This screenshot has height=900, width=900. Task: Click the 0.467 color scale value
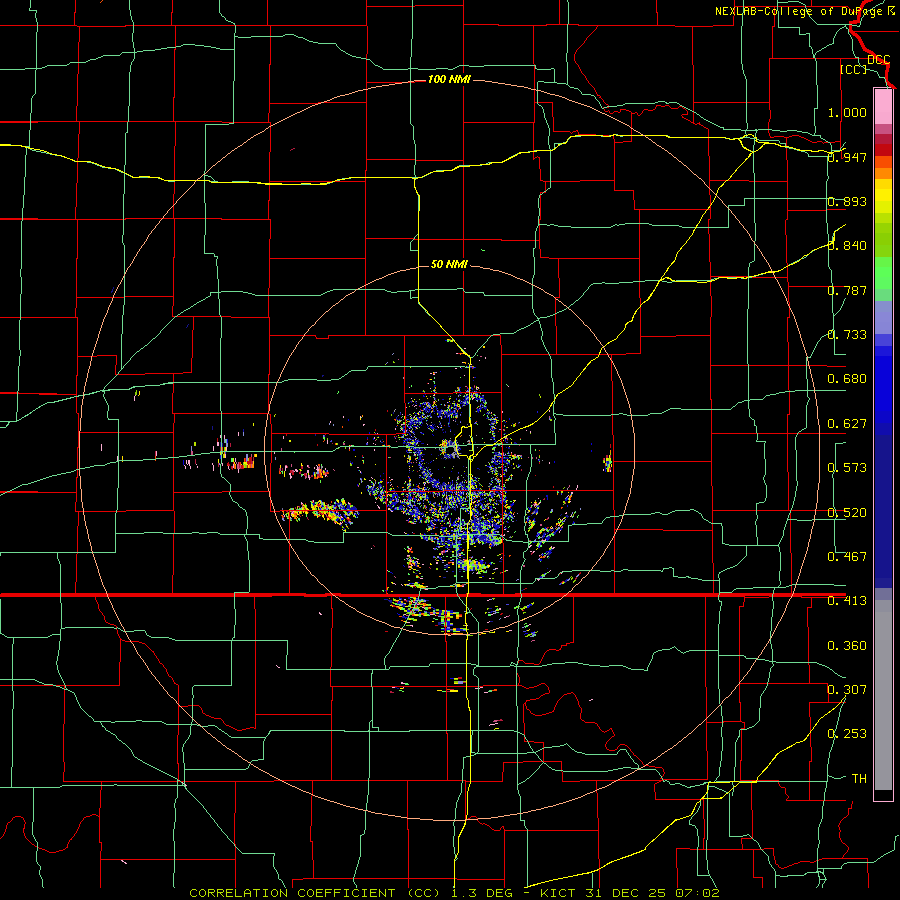click(x=847, y=557)
